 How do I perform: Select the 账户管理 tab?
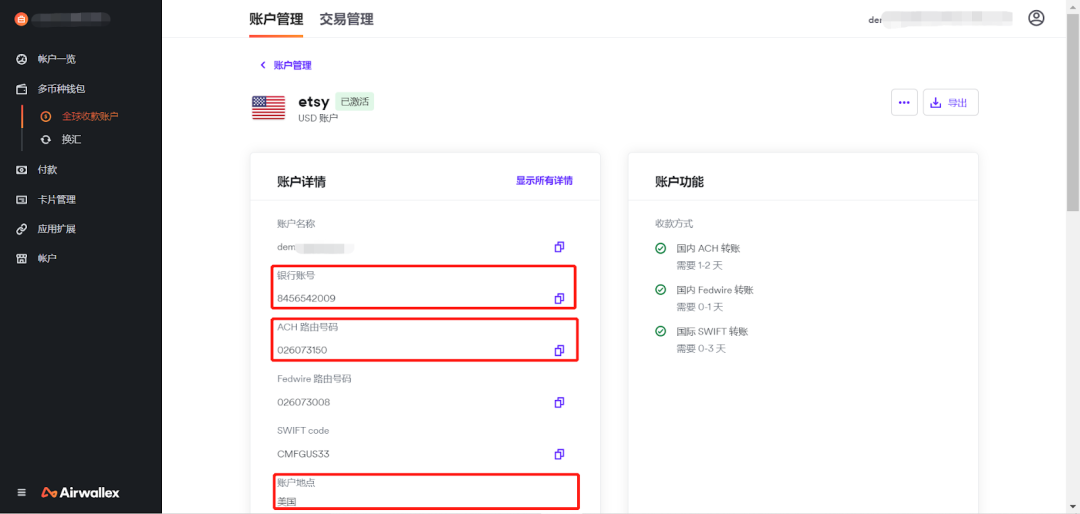(275, 19)
